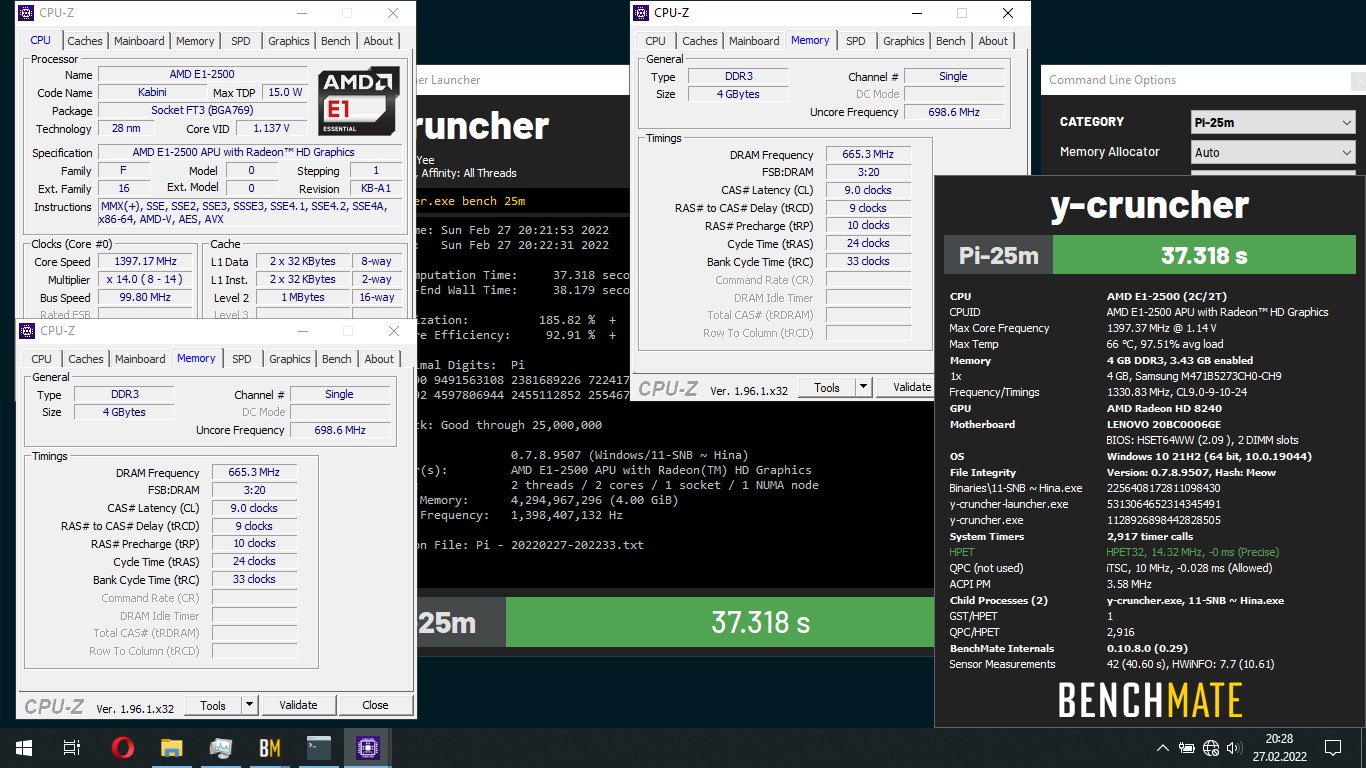This screenshot has height=768, width=1366.
Task: Open About tab in the processor CPU-Z window
Action: [378, 41]
